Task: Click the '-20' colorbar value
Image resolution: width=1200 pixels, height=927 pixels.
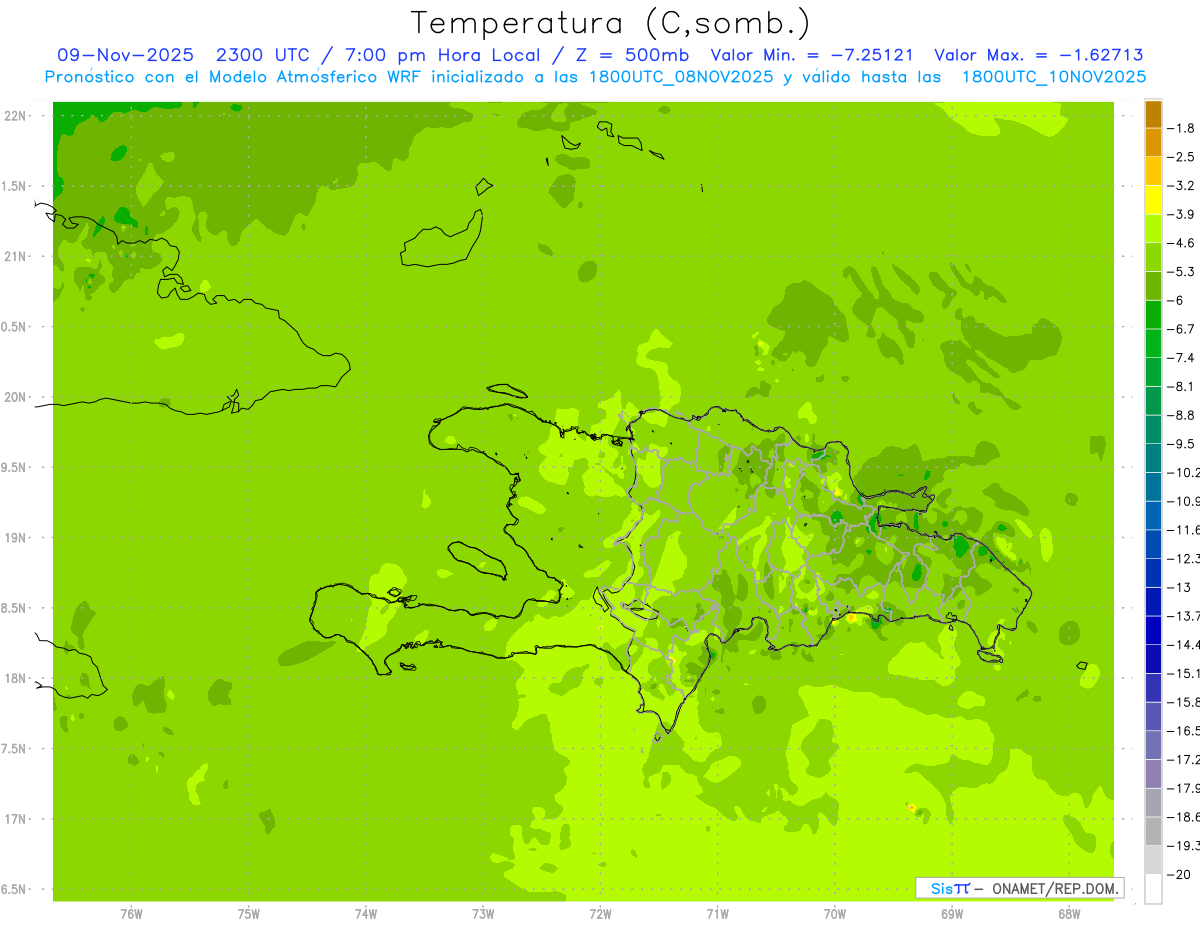Action: 1178,874
